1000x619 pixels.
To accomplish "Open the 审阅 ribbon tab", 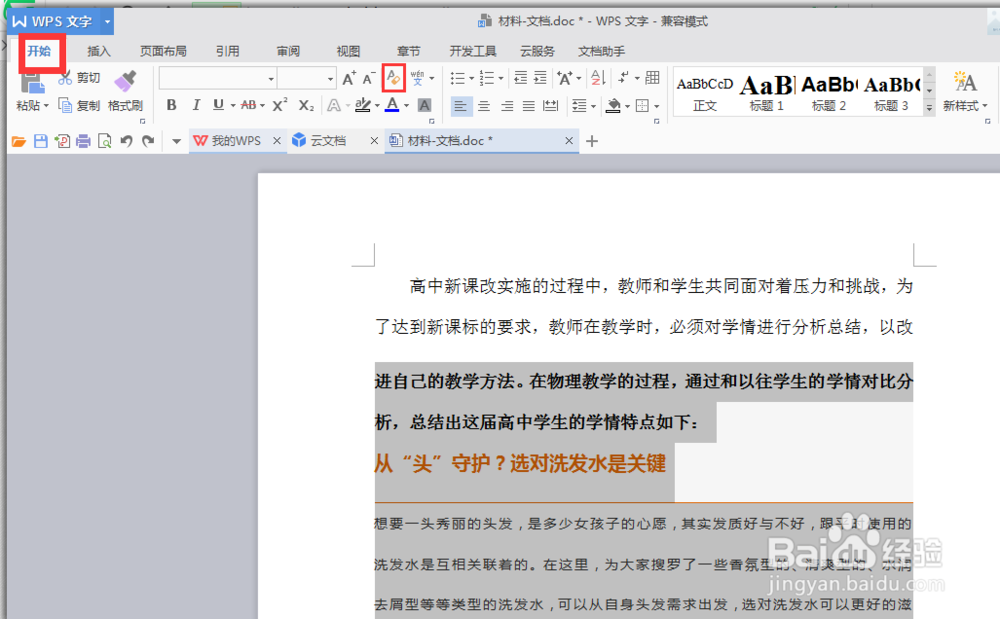I will click(289, 50).
